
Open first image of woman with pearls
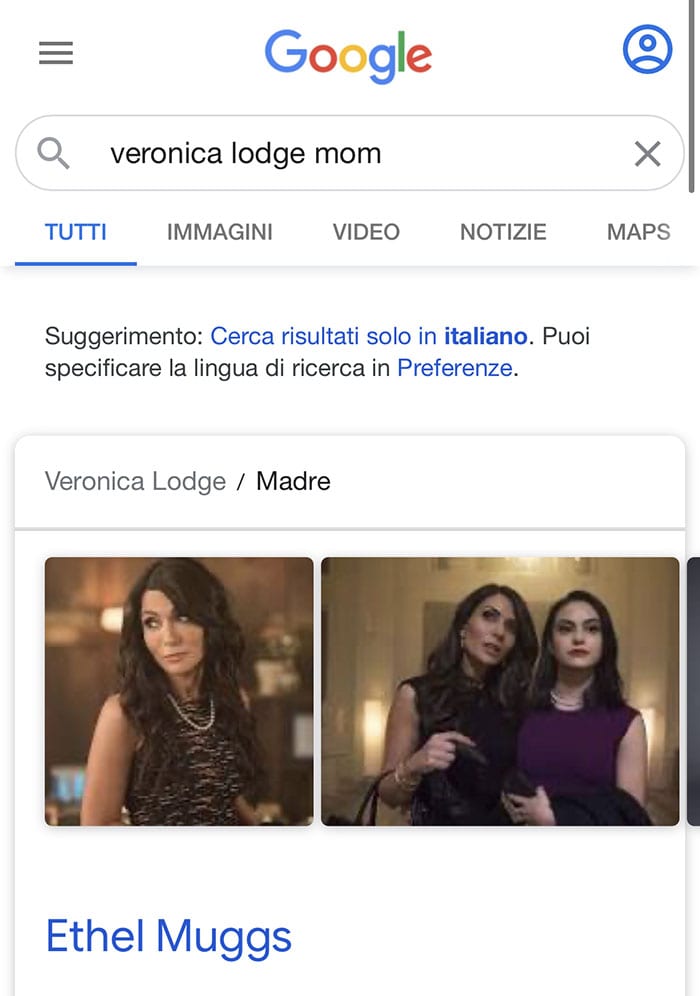[179, 691]
